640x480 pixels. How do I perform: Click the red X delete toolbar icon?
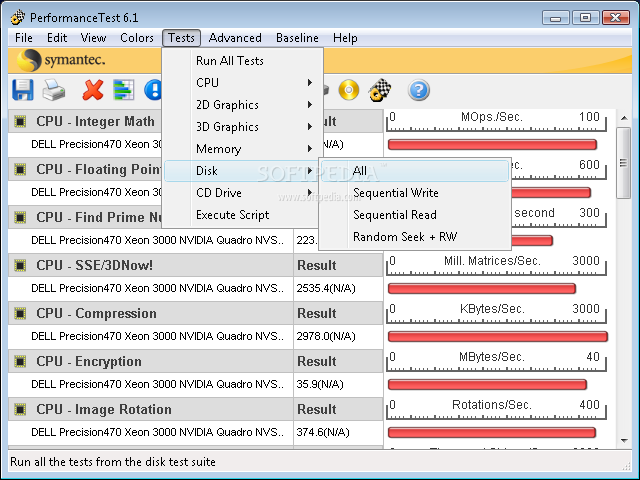click(93, 90)
